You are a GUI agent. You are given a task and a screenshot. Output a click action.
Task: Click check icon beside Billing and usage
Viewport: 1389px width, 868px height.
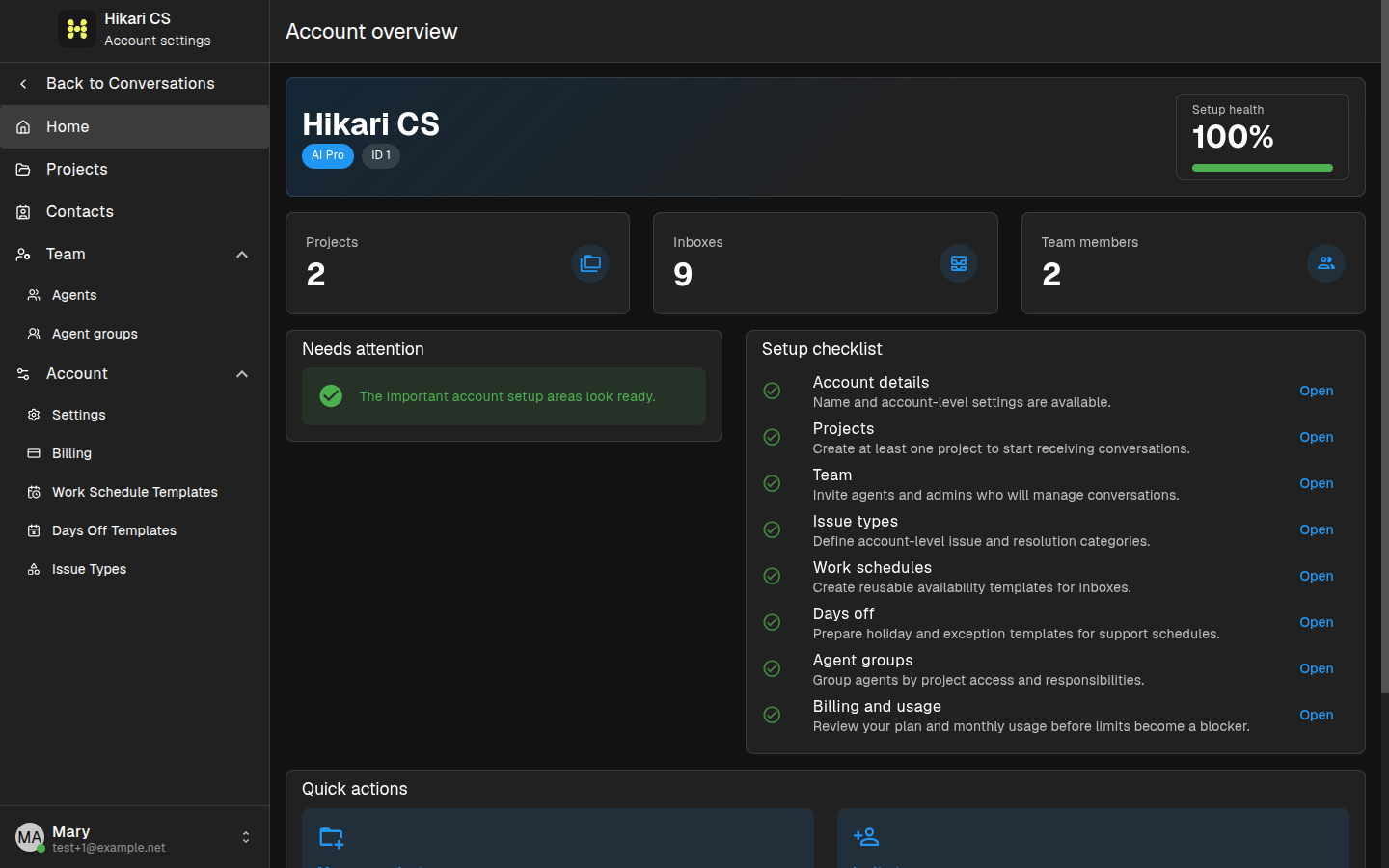772,715
